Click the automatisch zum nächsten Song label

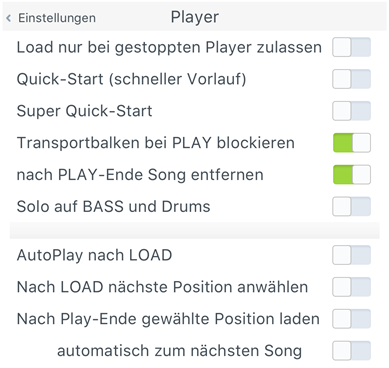[x=179, y=351]
